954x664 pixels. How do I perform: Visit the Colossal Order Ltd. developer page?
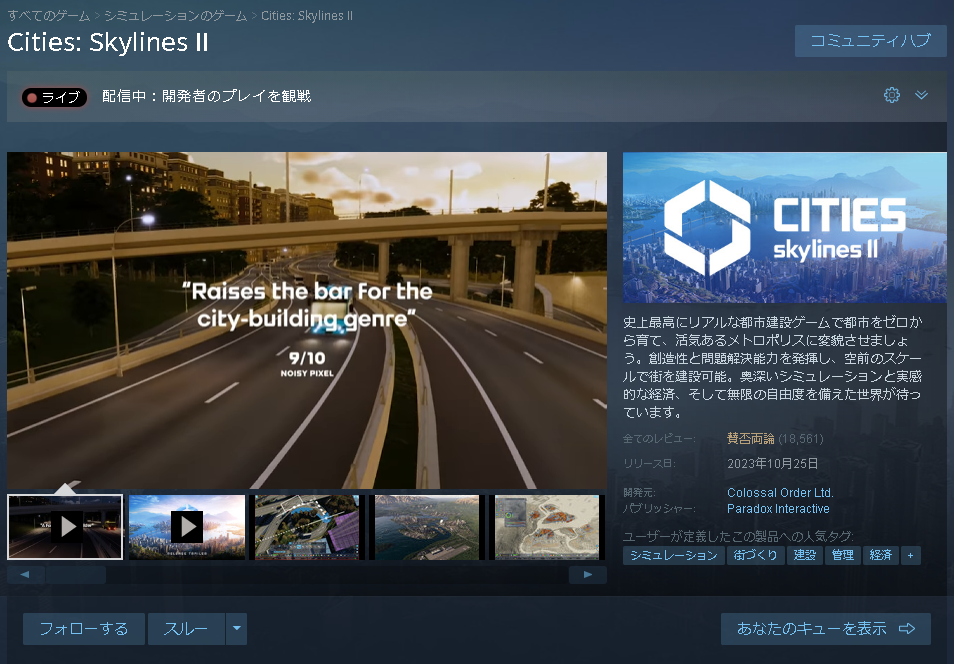(x=780, y=492)
